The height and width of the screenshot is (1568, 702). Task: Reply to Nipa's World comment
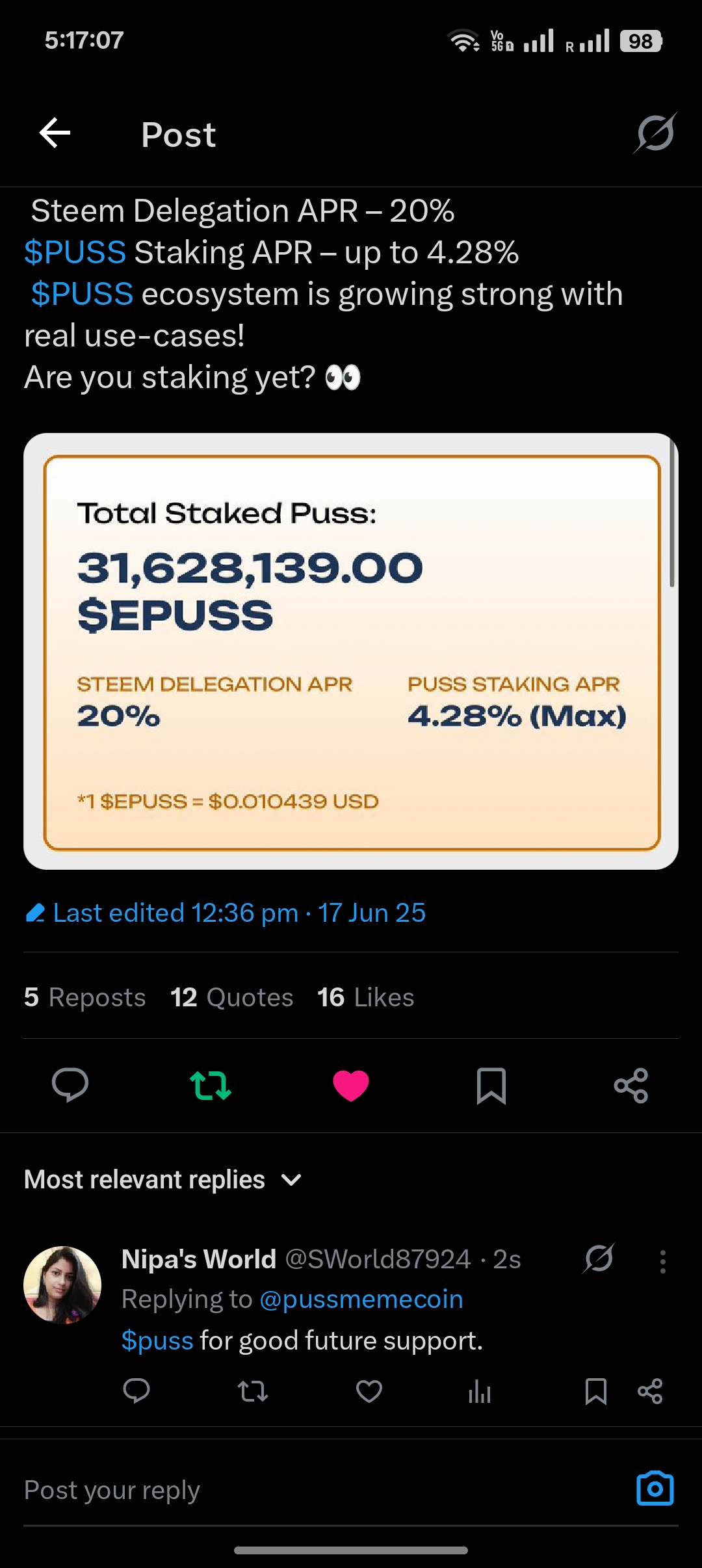point(136,1391)
